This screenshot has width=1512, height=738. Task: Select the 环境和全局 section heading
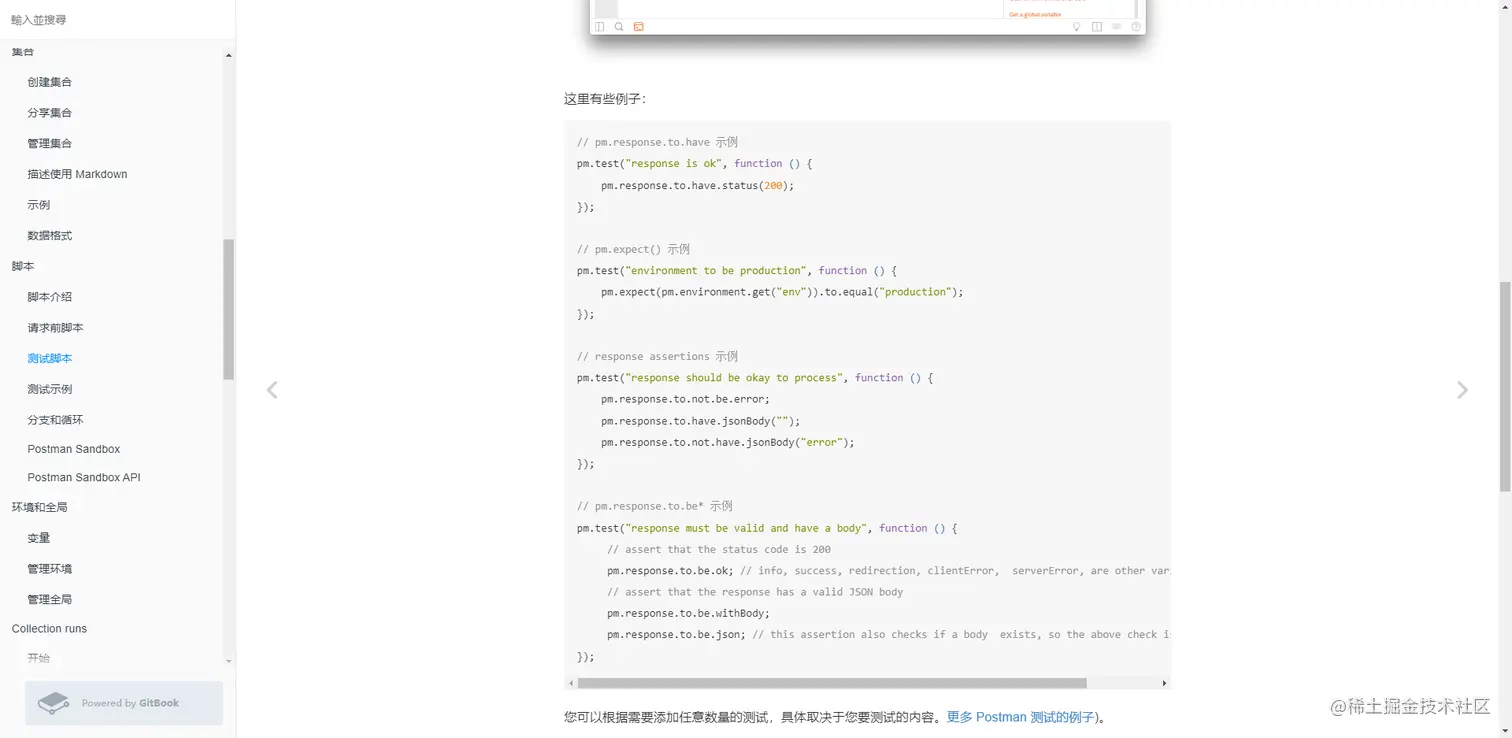pyautogui.click(x=40, y=507)
